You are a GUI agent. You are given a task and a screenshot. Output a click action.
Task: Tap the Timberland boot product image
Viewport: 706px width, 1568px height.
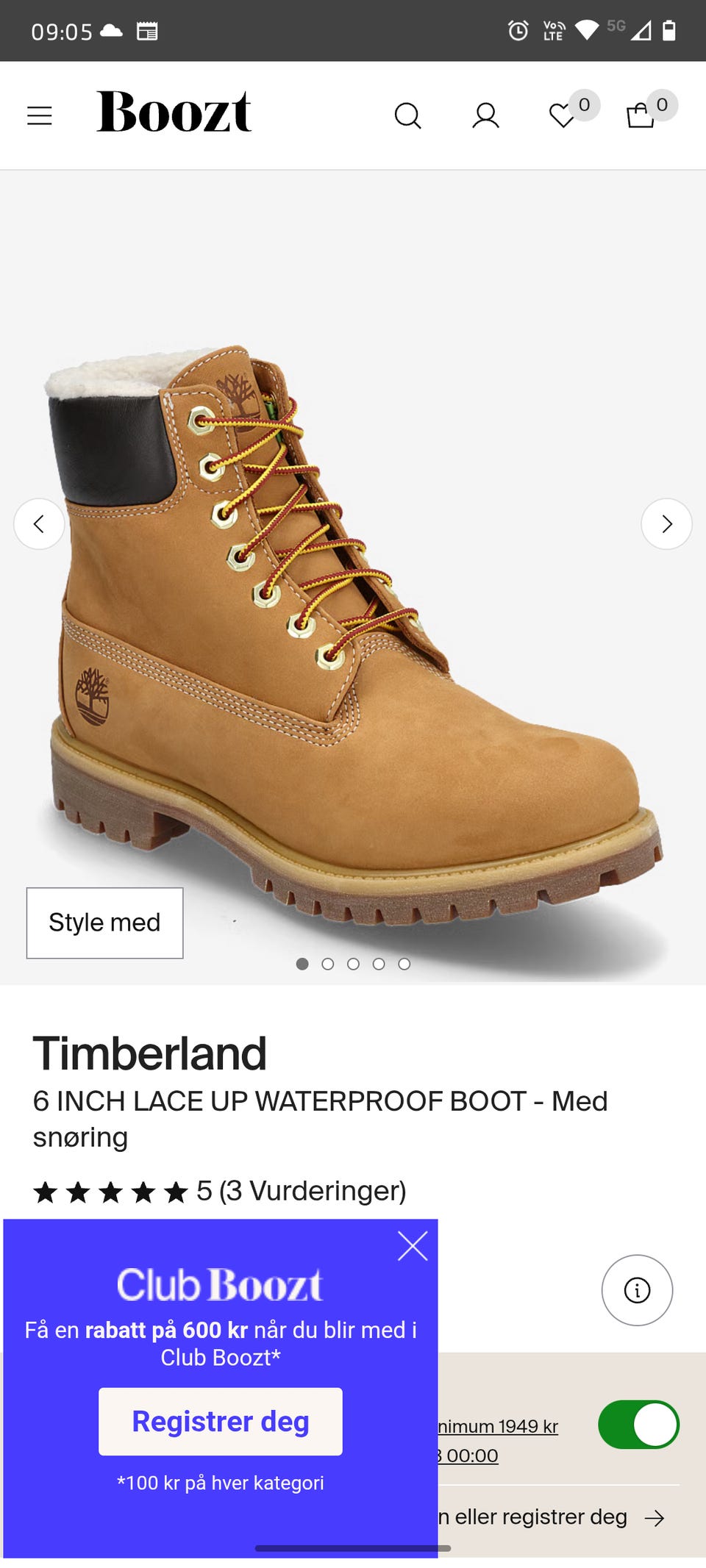tap(353, 632)
